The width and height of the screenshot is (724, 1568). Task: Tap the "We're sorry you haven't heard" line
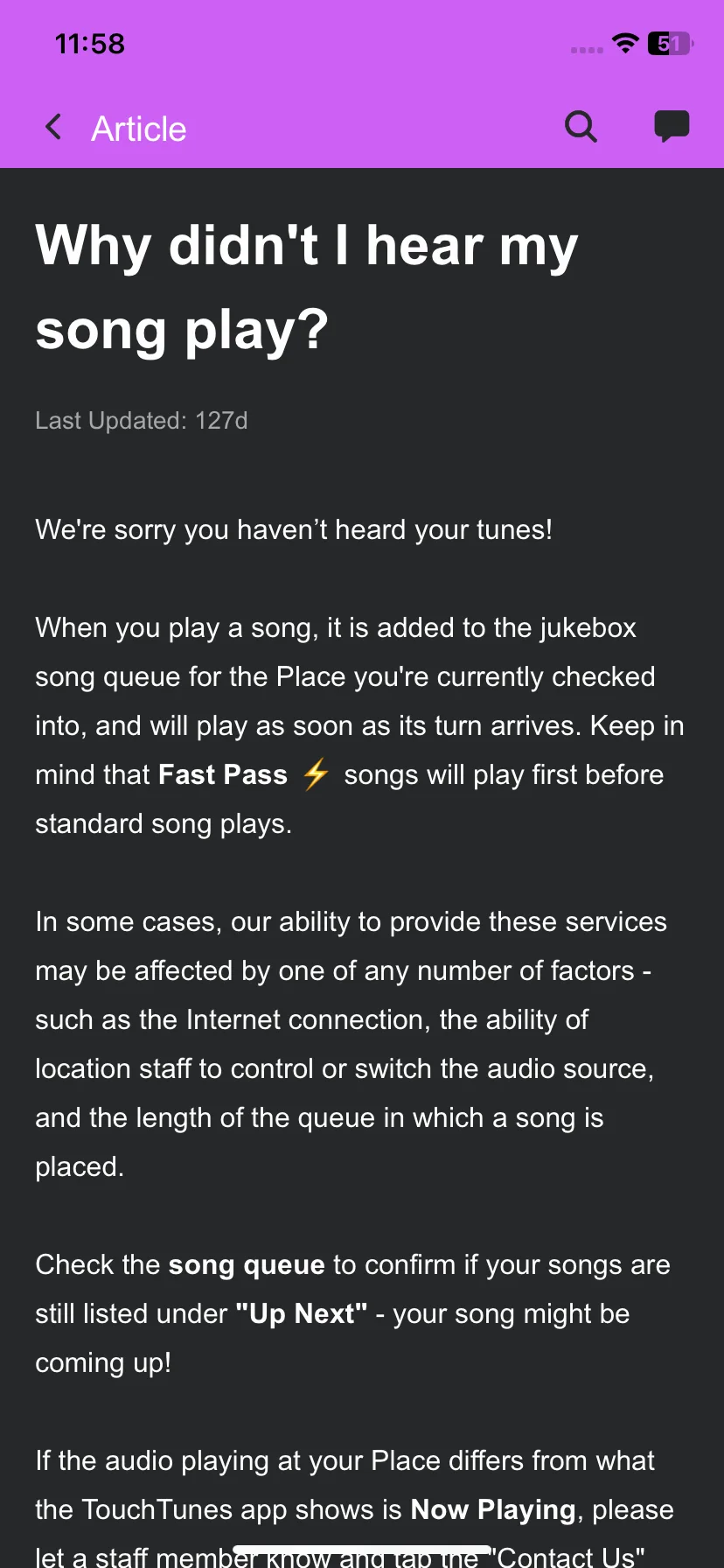294,529
